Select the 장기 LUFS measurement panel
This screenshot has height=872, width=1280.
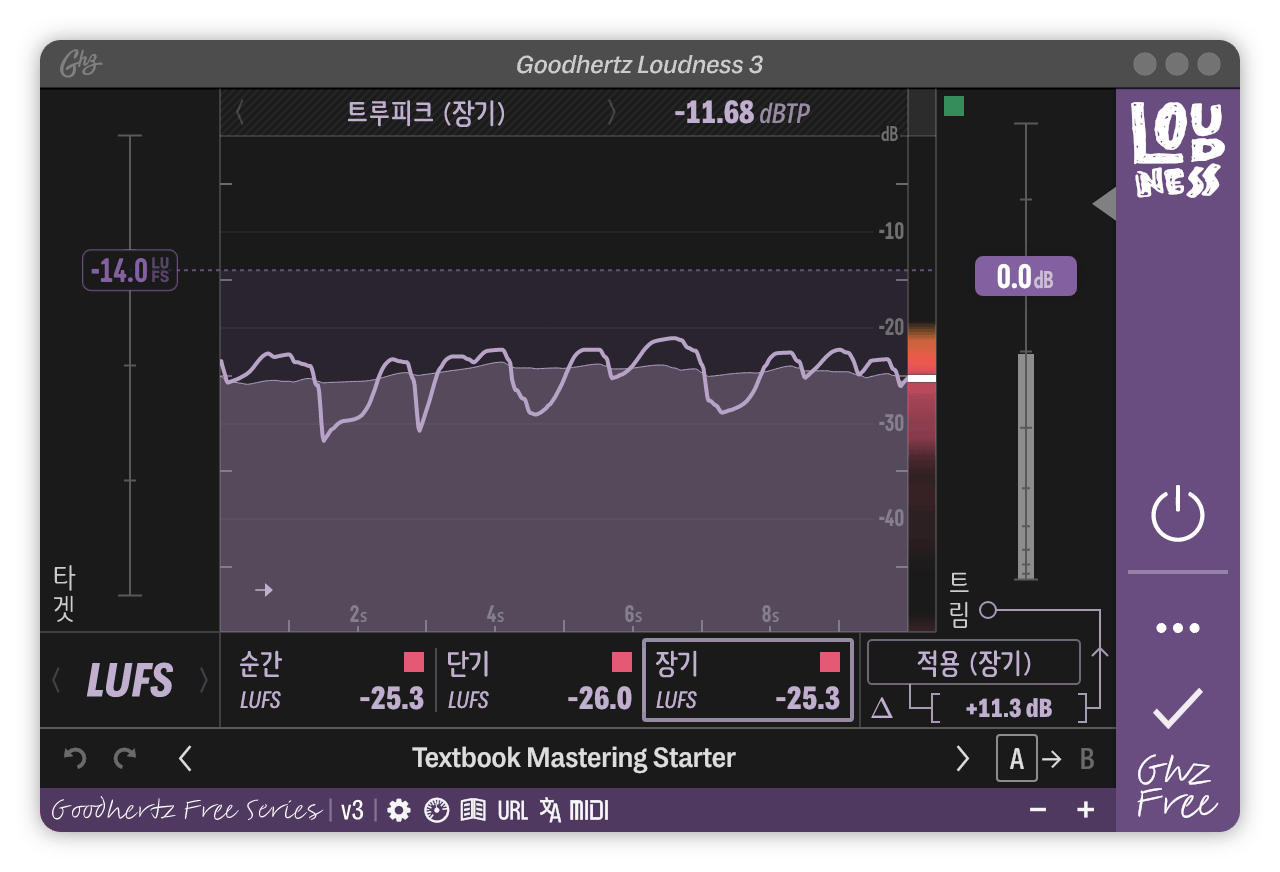click(748, 680)
